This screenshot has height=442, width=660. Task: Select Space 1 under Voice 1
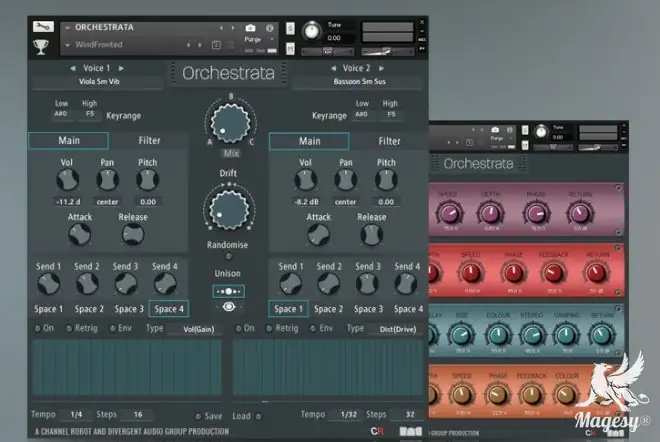pos(48,309)
